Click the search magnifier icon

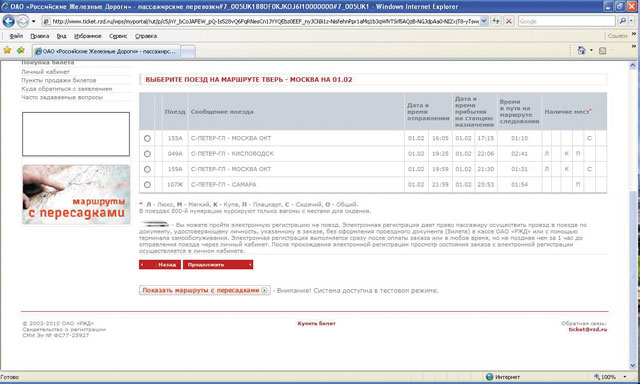622,21
